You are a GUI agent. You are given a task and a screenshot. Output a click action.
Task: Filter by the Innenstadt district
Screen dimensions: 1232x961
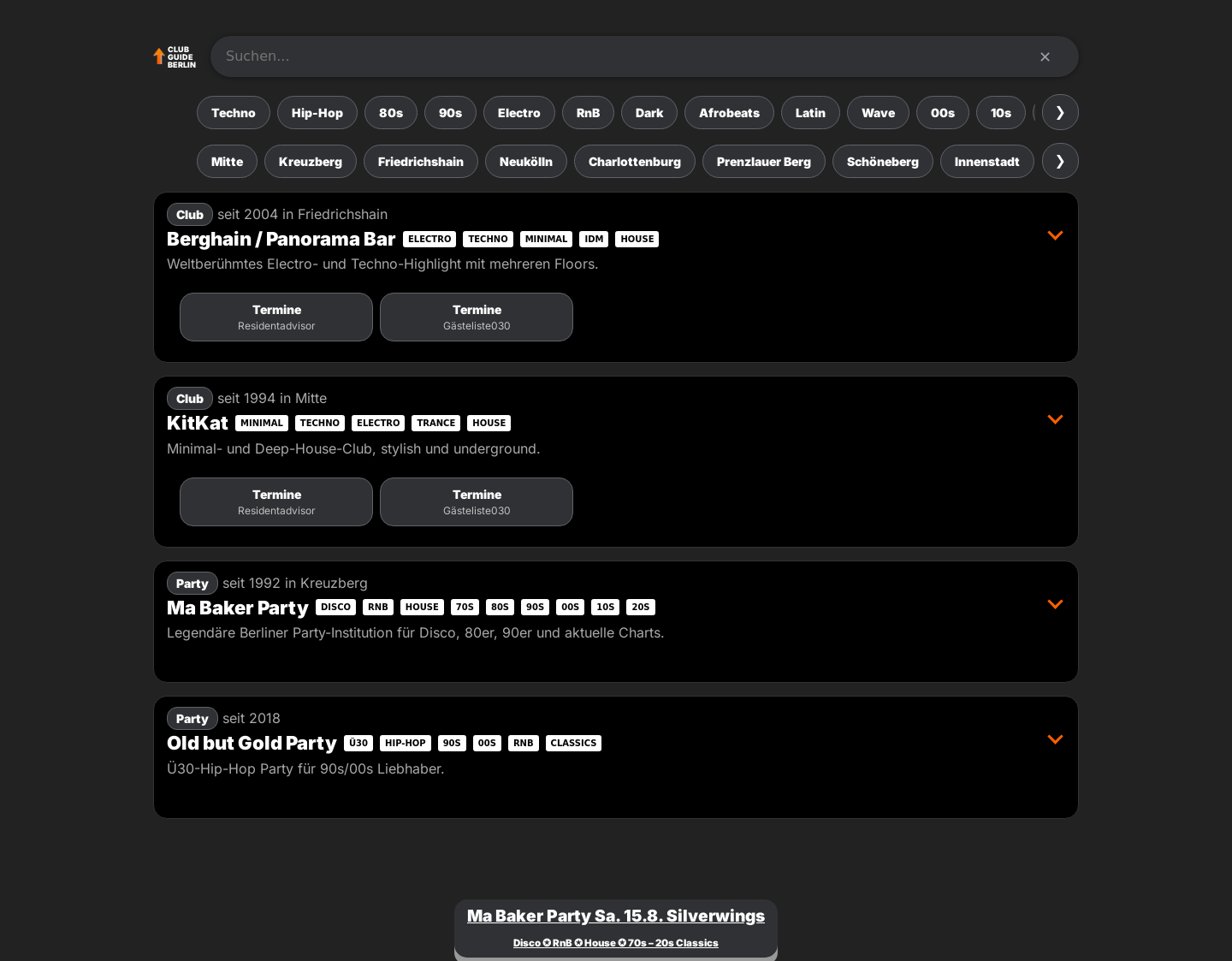987,162
